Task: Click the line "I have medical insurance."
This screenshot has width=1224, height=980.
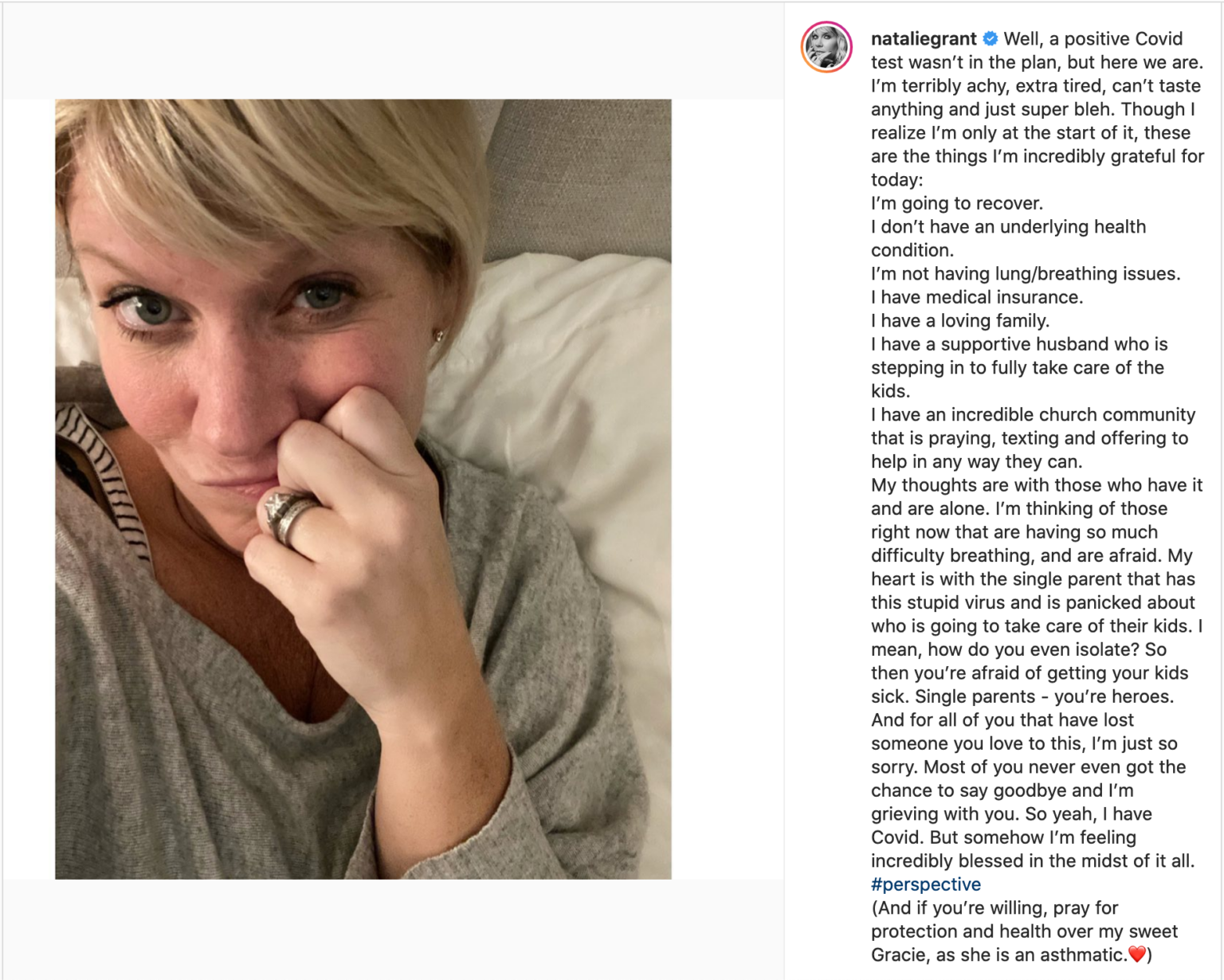Action: tap(976, 297)
